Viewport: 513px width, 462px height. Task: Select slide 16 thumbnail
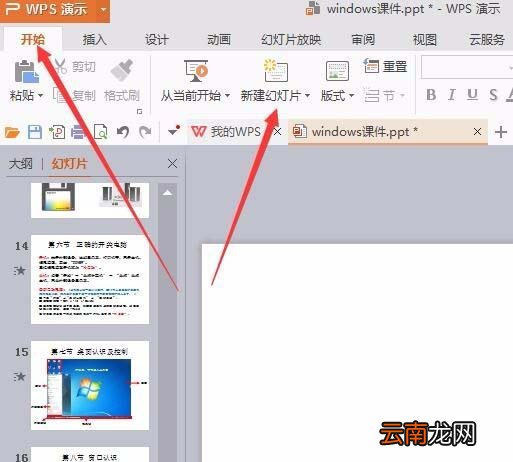pos(90,455)
